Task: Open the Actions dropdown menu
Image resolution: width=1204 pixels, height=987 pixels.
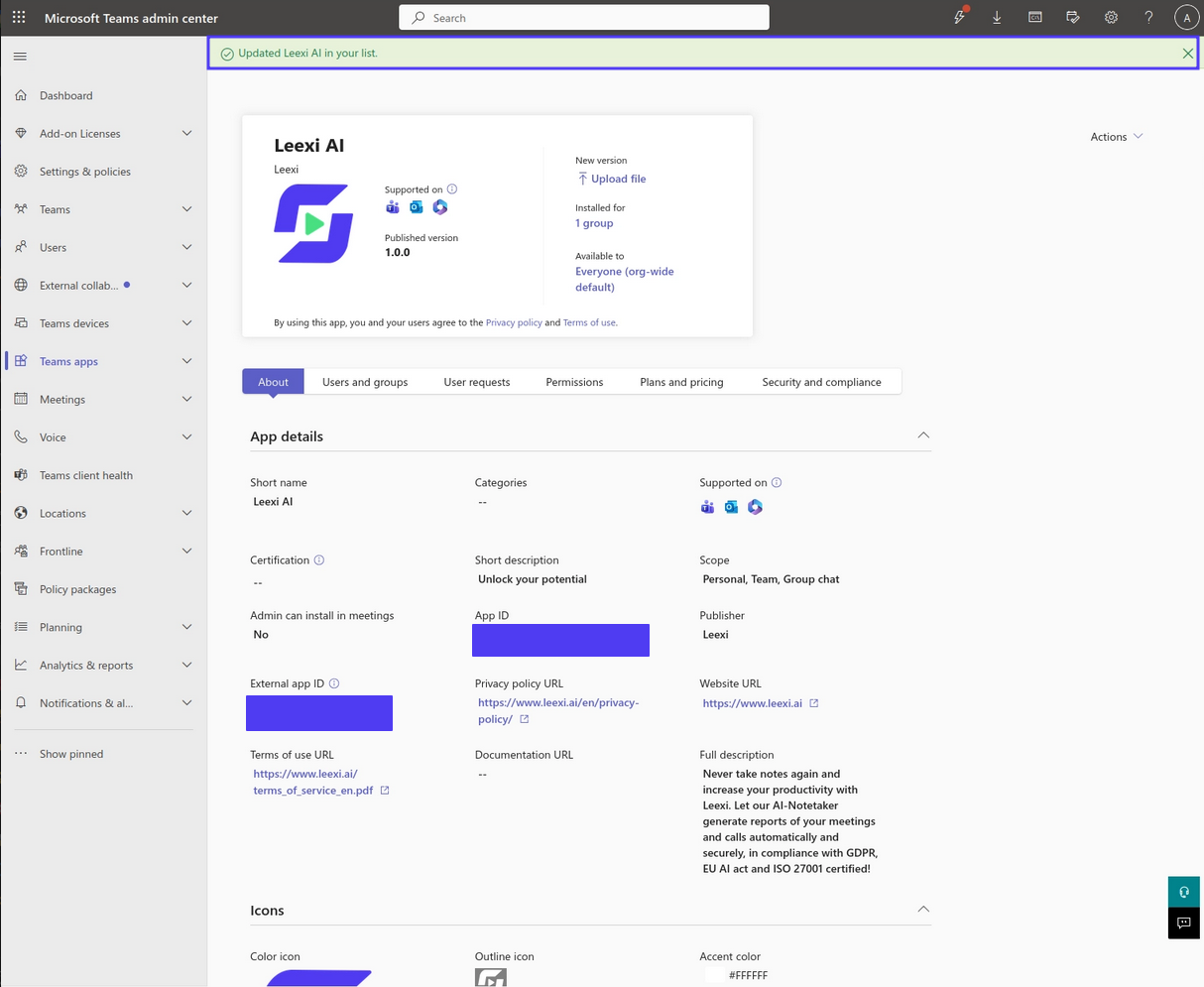Action: [x=1117, y=137]
